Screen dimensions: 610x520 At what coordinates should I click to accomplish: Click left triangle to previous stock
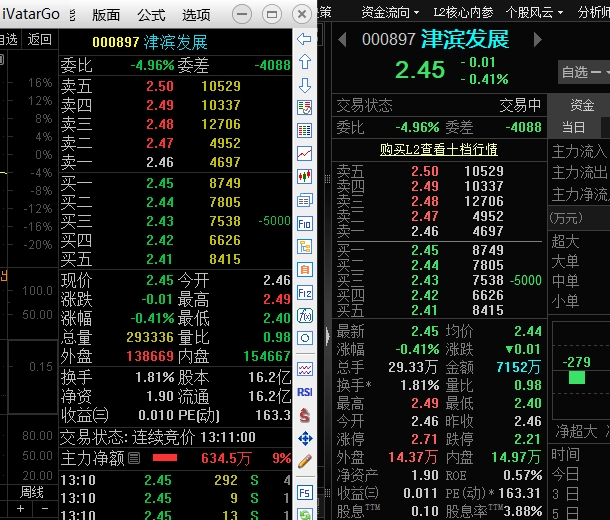click(342, 40)
